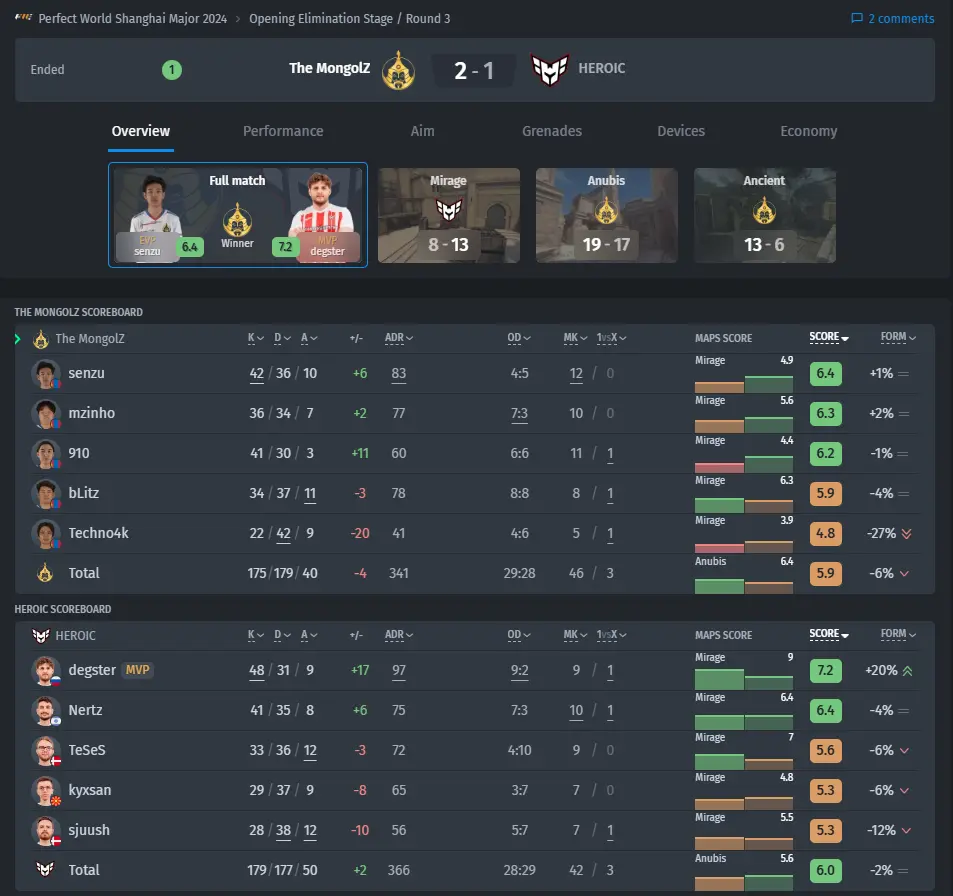Click degster's green form-up double chevron
Screen dimensions: 953x896
(907, 671)
